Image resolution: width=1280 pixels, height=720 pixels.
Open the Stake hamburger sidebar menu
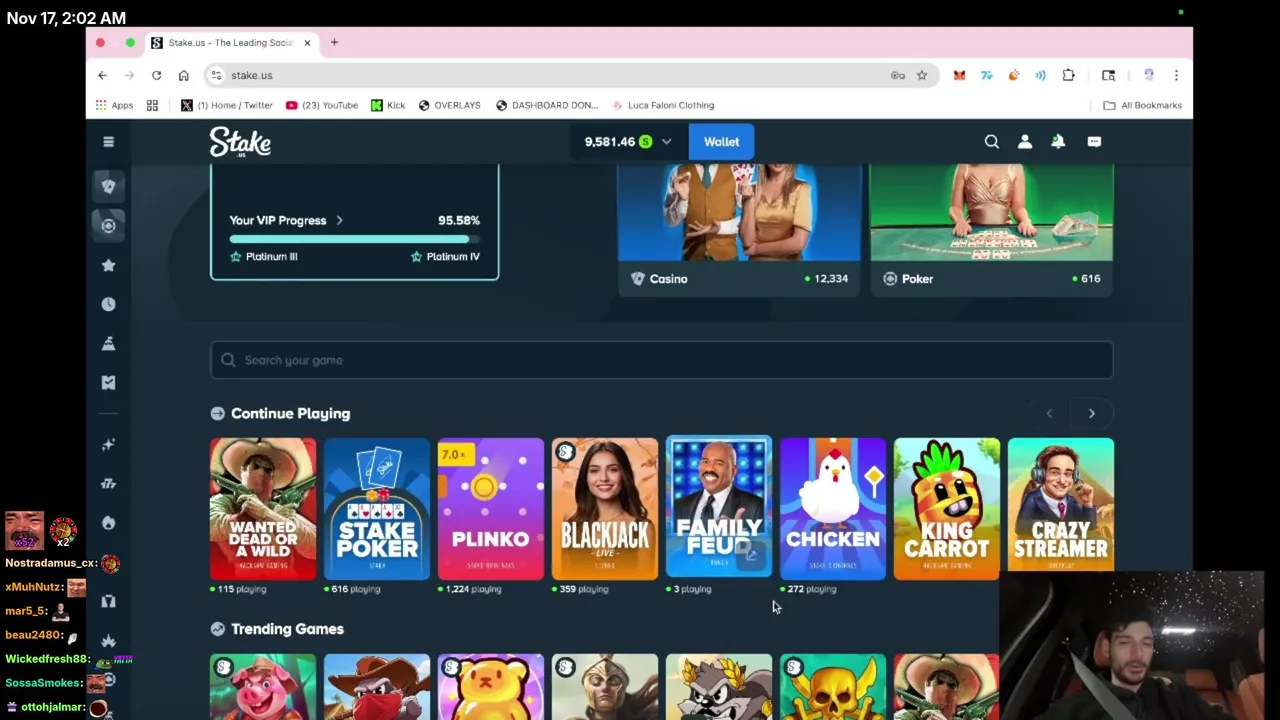pos(108,142)
